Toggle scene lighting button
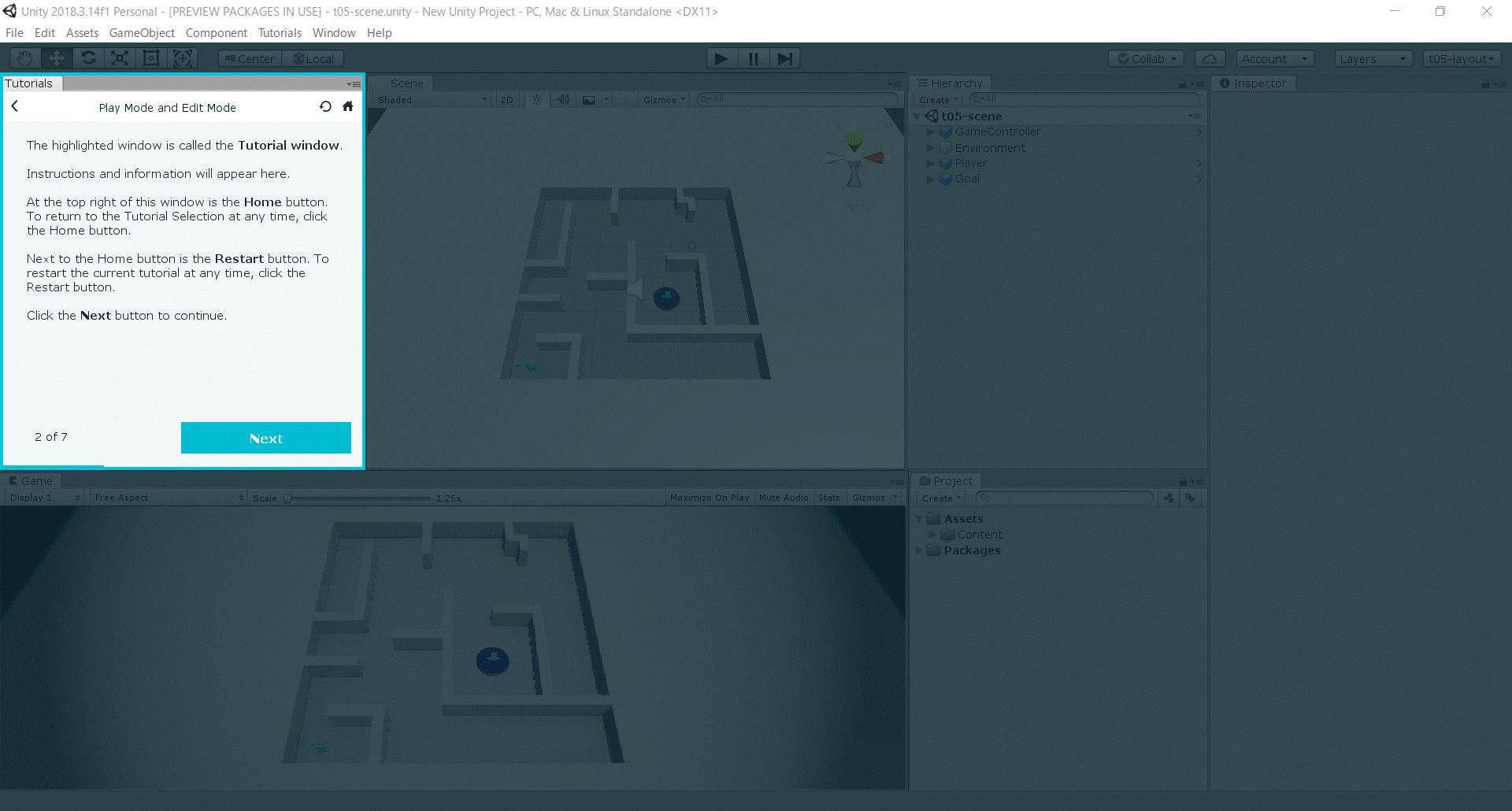The width and height of the screenshot is (1512, 811). coord(537,100)
